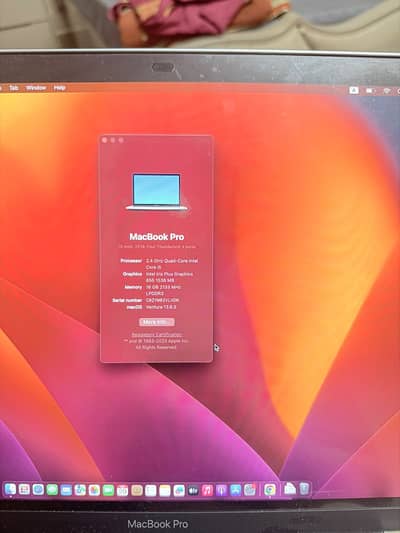Viewport: 400px width, 533px height.
Task: Click the input source icon in menu bar
Action: pos(354,90)
